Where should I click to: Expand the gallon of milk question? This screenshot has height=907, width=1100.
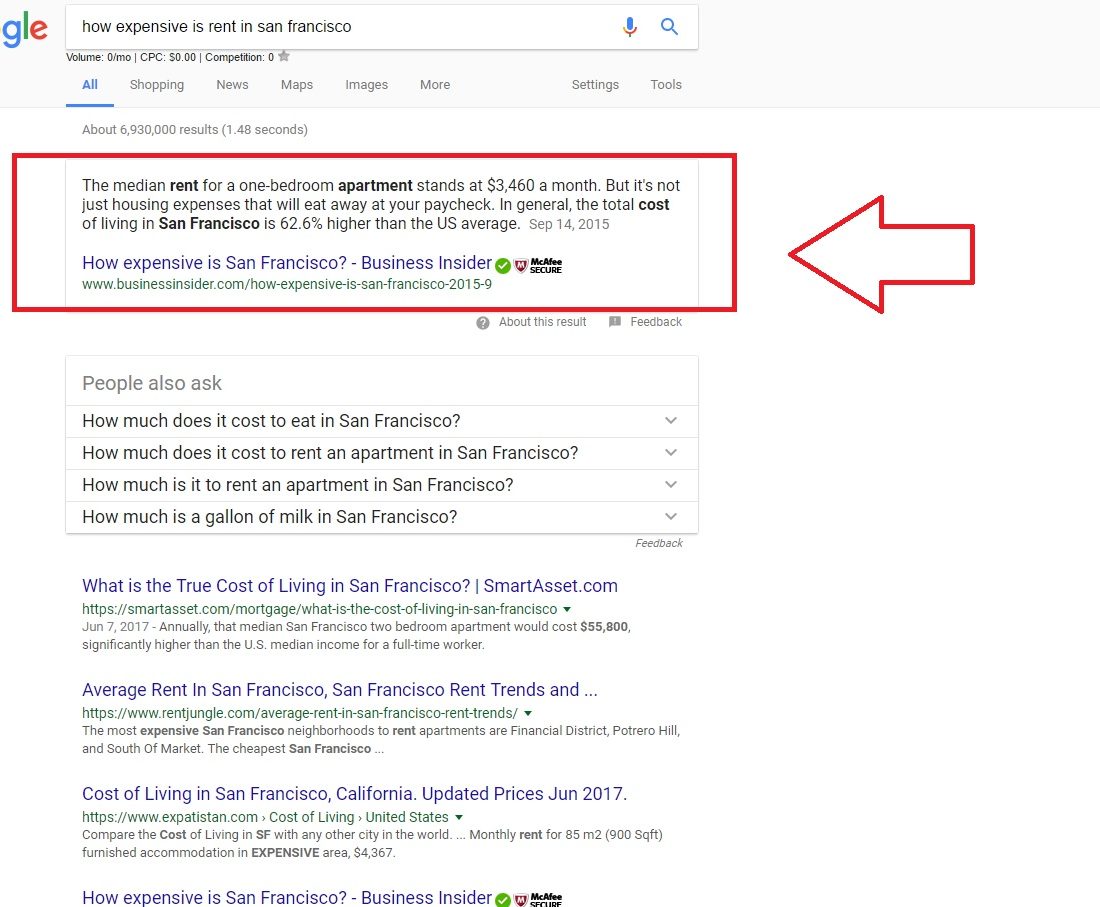(x=382, y=517)
